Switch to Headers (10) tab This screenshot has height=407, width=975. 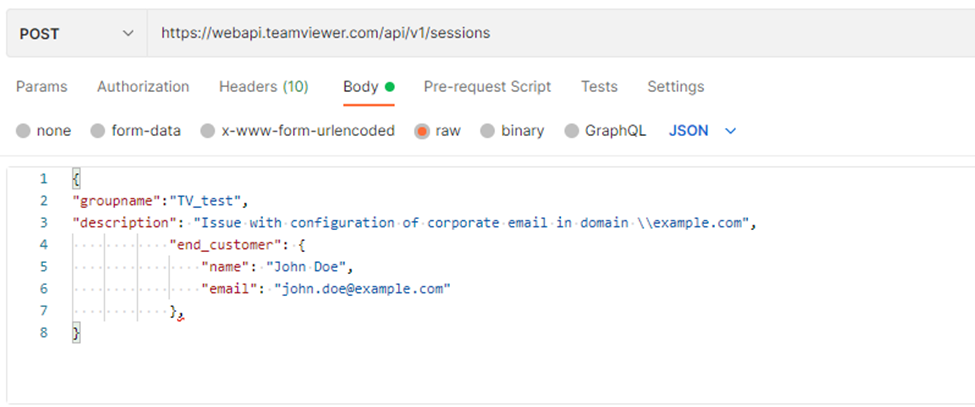click(264, 87)
